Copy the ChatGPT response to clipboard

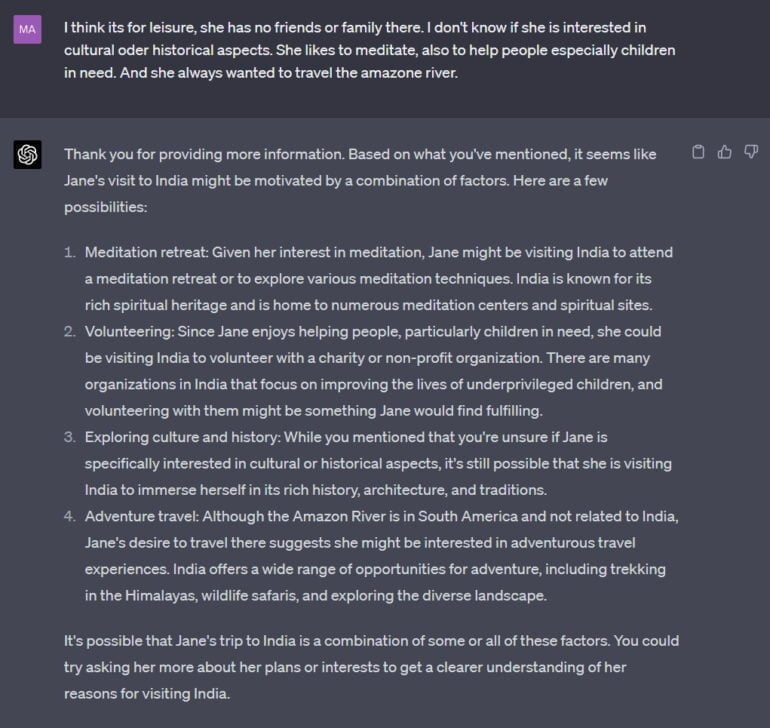(699, 152)
